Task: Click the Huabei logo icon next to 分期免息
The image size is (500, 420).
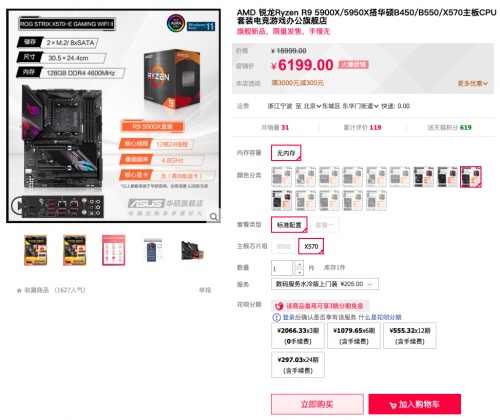Action: coord(279,306)
